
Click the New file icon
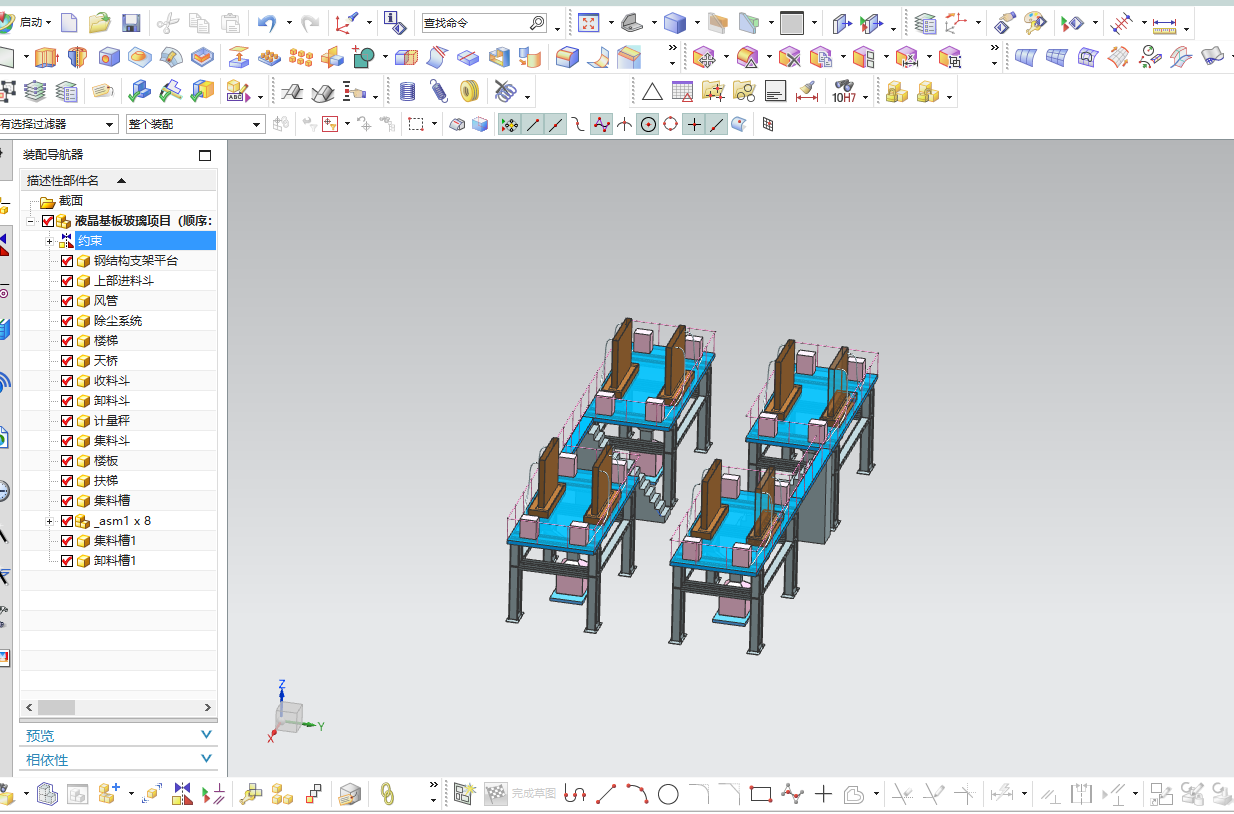point(69,22)
